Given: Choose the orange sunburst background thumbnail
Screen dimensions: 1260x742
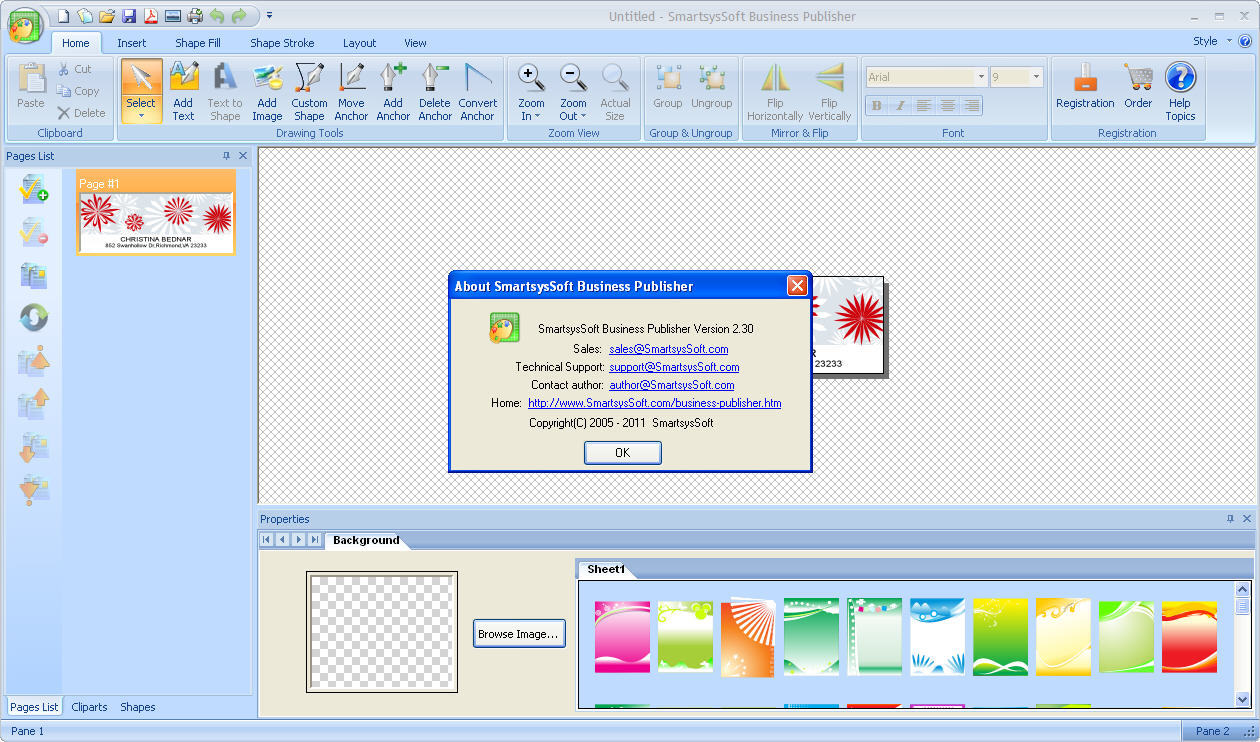Looking at the screenshot, I should (x=748, y=637).
